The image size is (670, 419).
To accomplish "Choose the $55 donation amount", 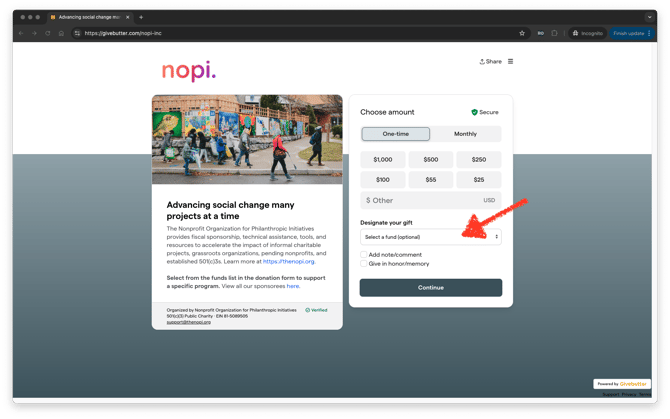I will [430, 180].
